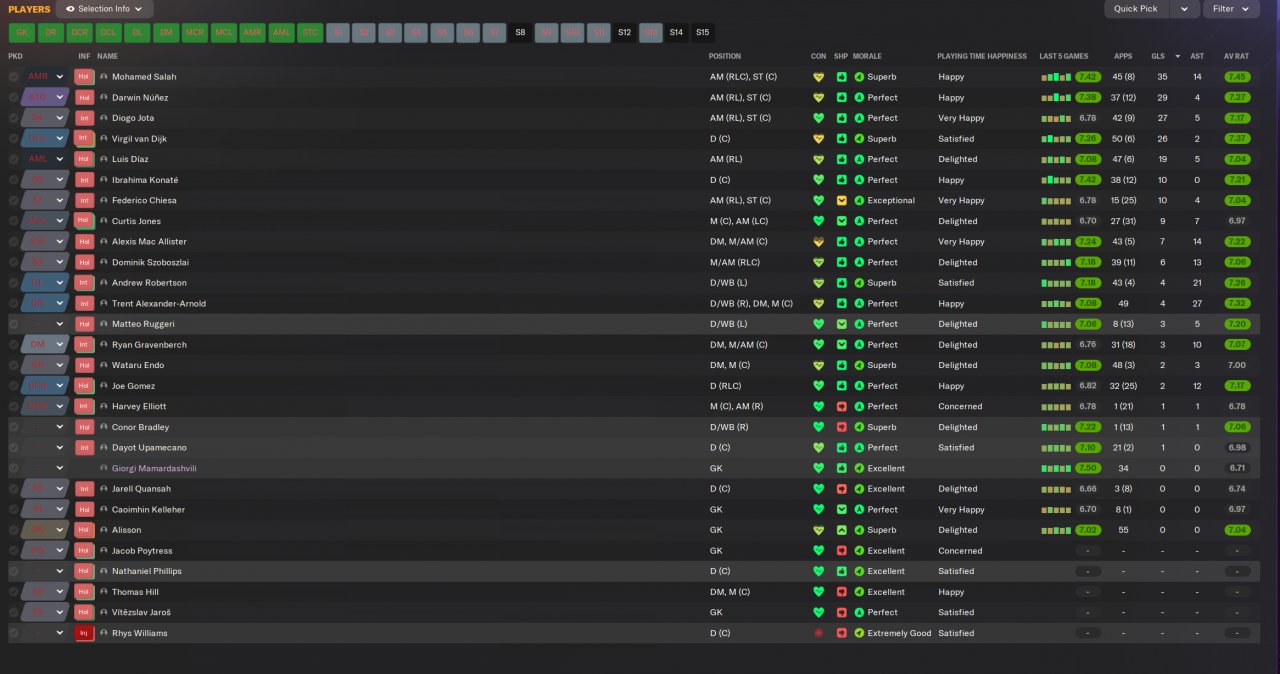Screen dimensions: 1280x674
Task: Click the Hol info badge for Luis Díaz
Action: (84, 159)
